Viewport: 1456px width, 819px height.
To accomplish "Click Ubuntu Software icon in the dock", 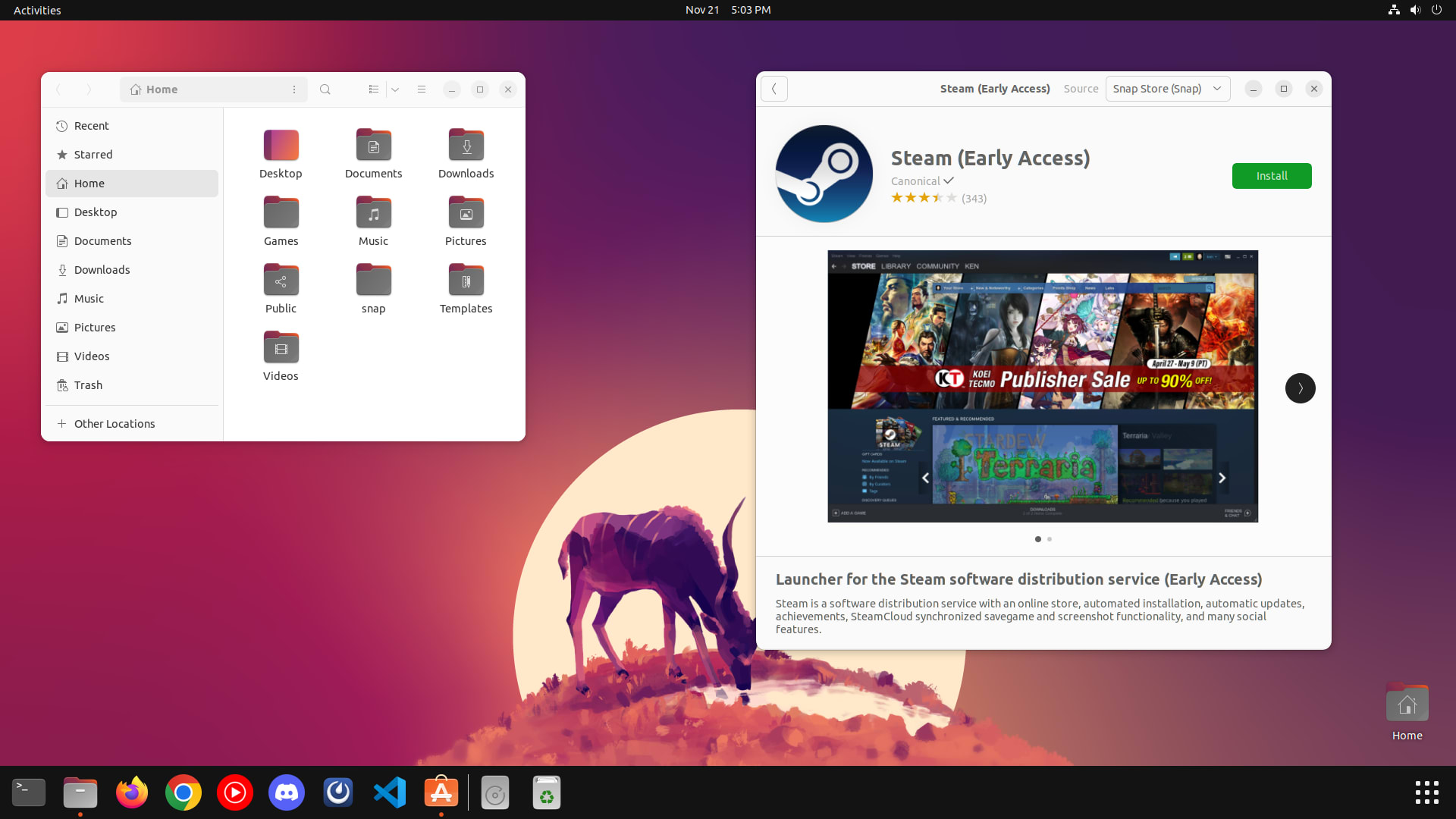I will pos(441,792).
